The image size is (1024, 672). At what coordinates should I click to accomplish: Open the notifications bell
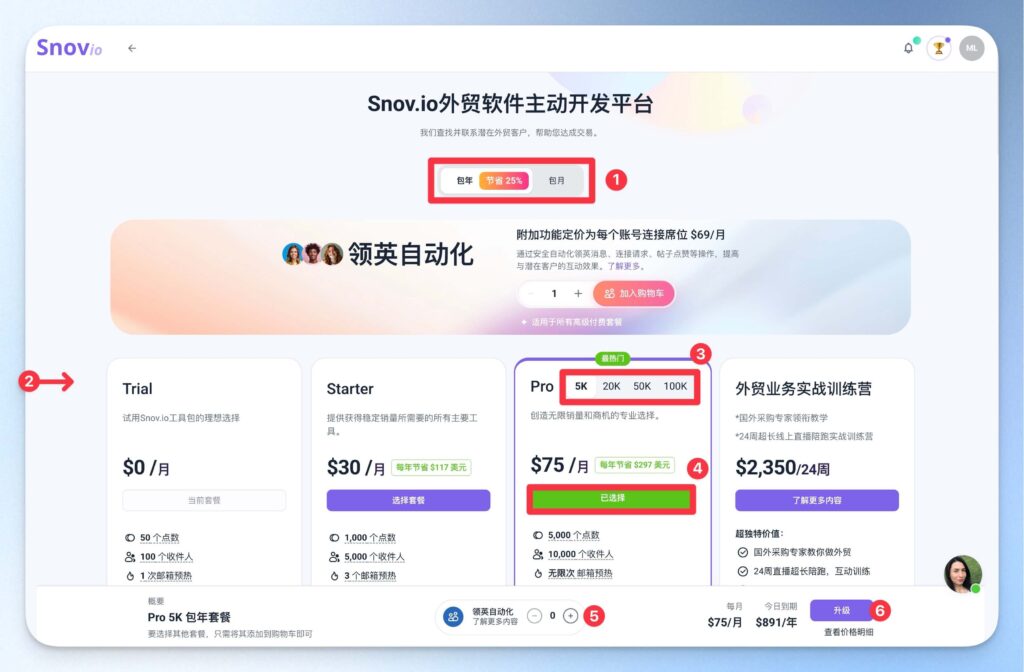908,48
